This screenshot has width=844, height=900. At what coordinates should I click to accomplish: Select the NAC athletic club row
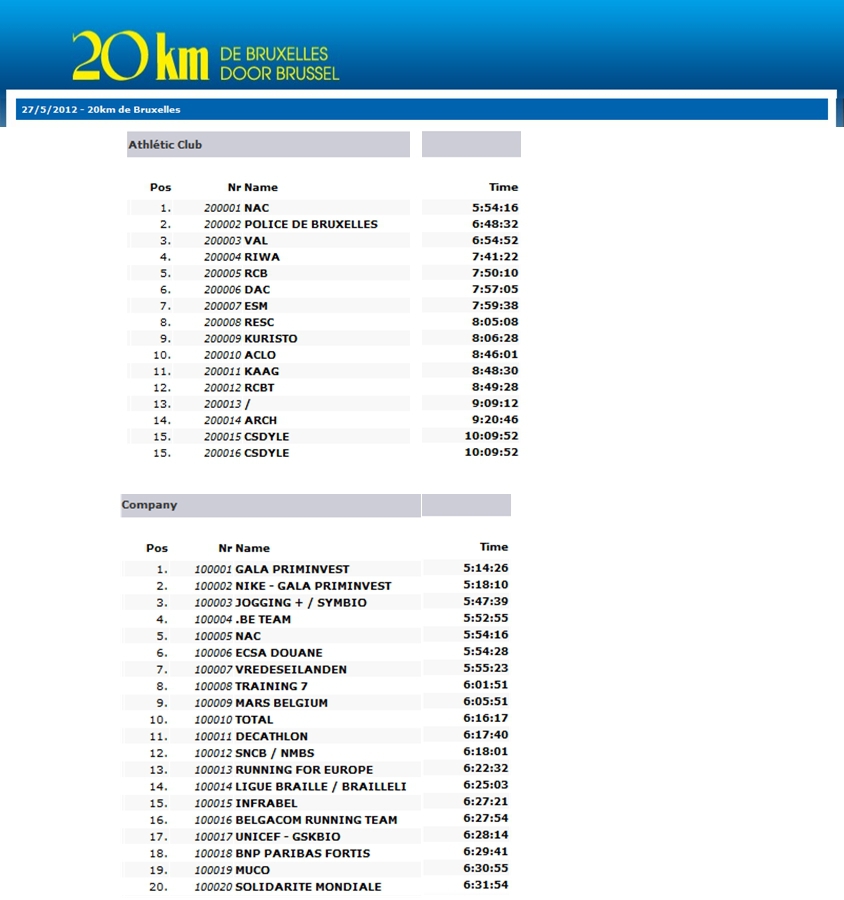[x=256, y=208]
